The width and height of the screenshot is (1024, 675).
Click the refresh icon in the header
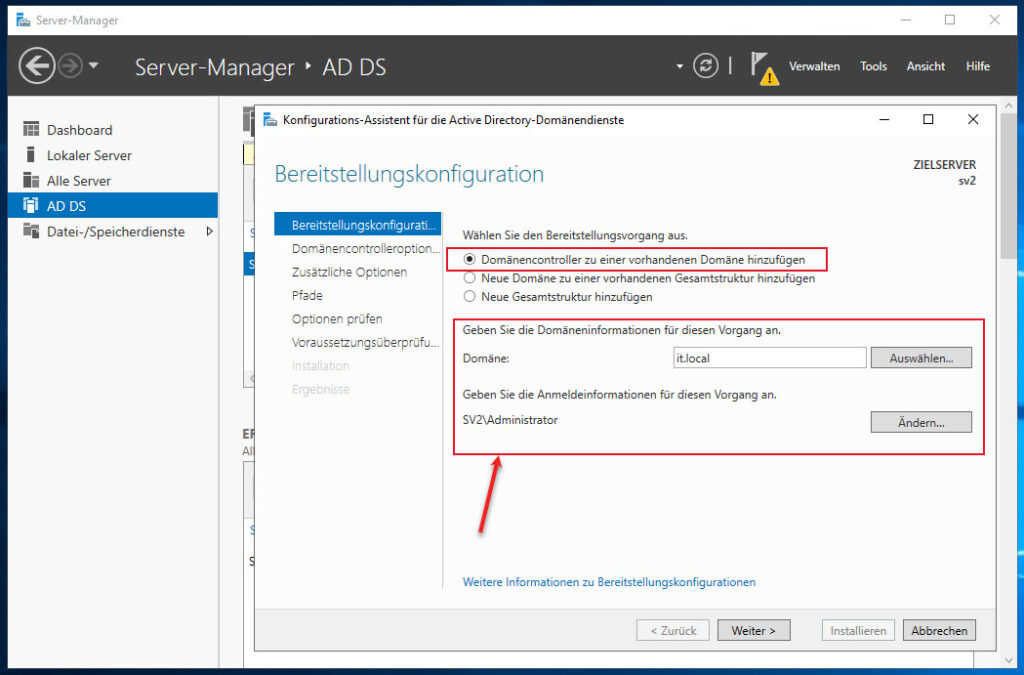pos(705,66)
